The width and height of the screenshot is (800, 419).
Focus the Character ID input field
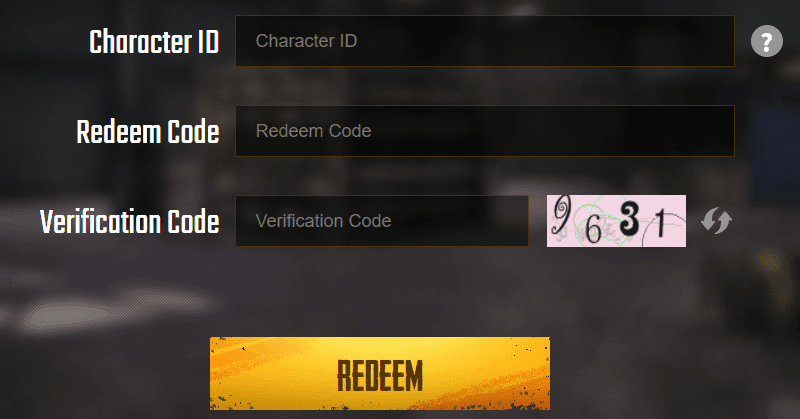(x=485, y=41)
